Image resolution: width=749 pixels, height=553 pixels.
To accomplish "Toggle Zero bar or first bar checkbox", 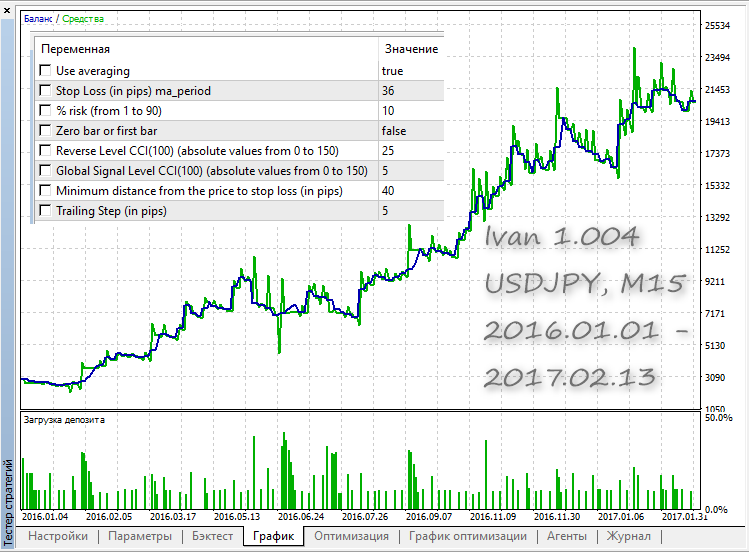I will [x=45, y=131].
